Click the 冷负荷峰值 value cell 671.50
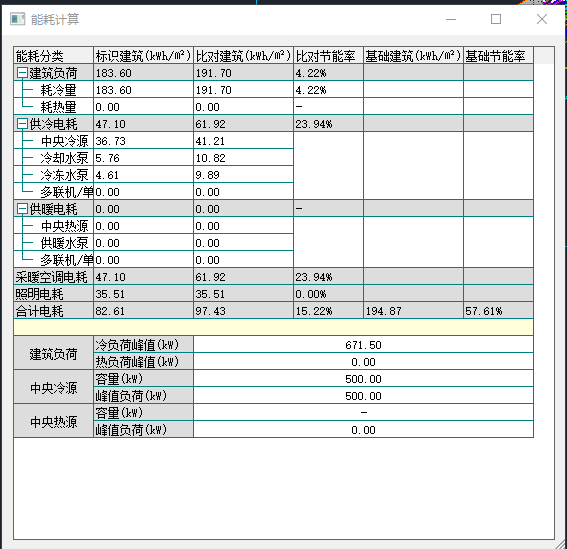Image resolution: width=567 pixels, height=549 pixels. pyautogui.click(x=363, y=345)
